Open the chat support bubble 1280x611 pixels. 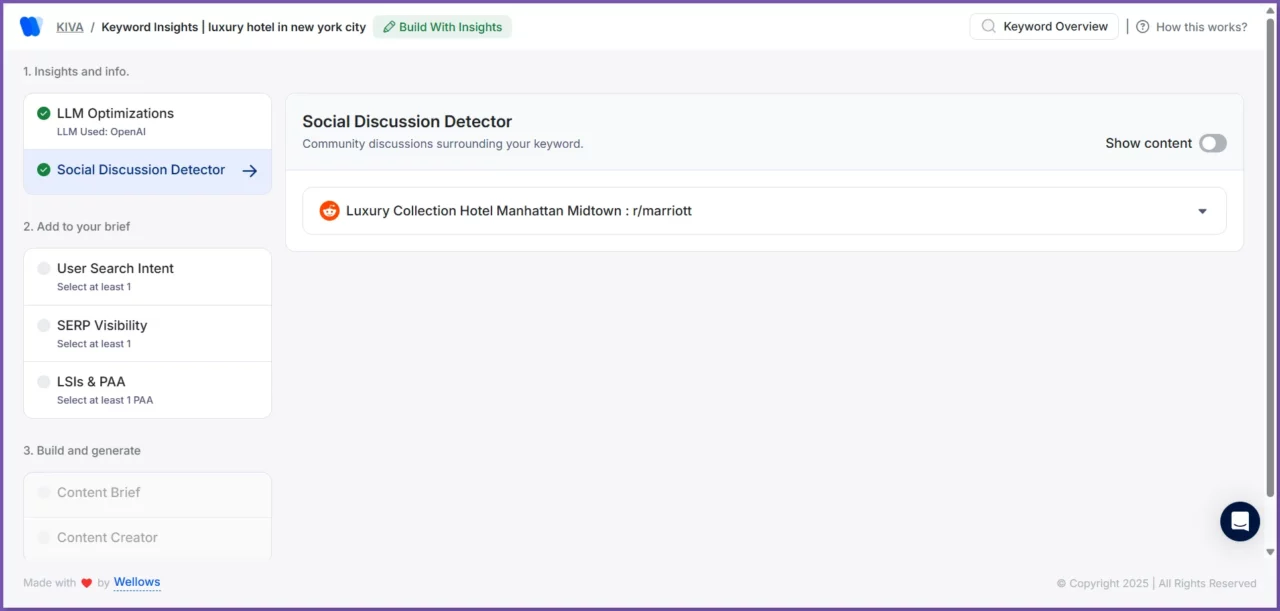pos(1240,521)
